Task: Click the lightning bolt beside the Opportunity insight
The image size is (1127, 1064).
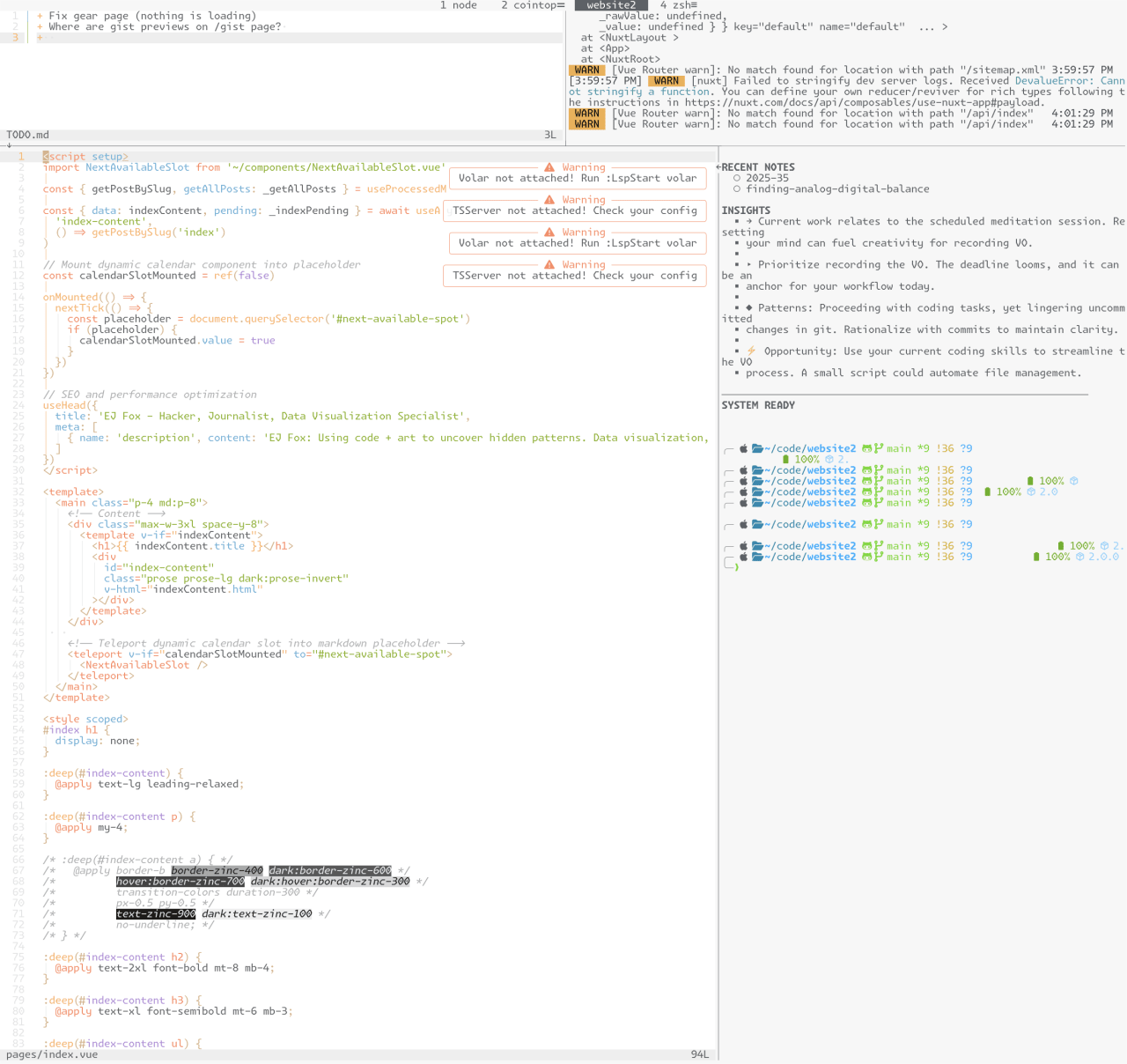Action: [x=750, y=350]
